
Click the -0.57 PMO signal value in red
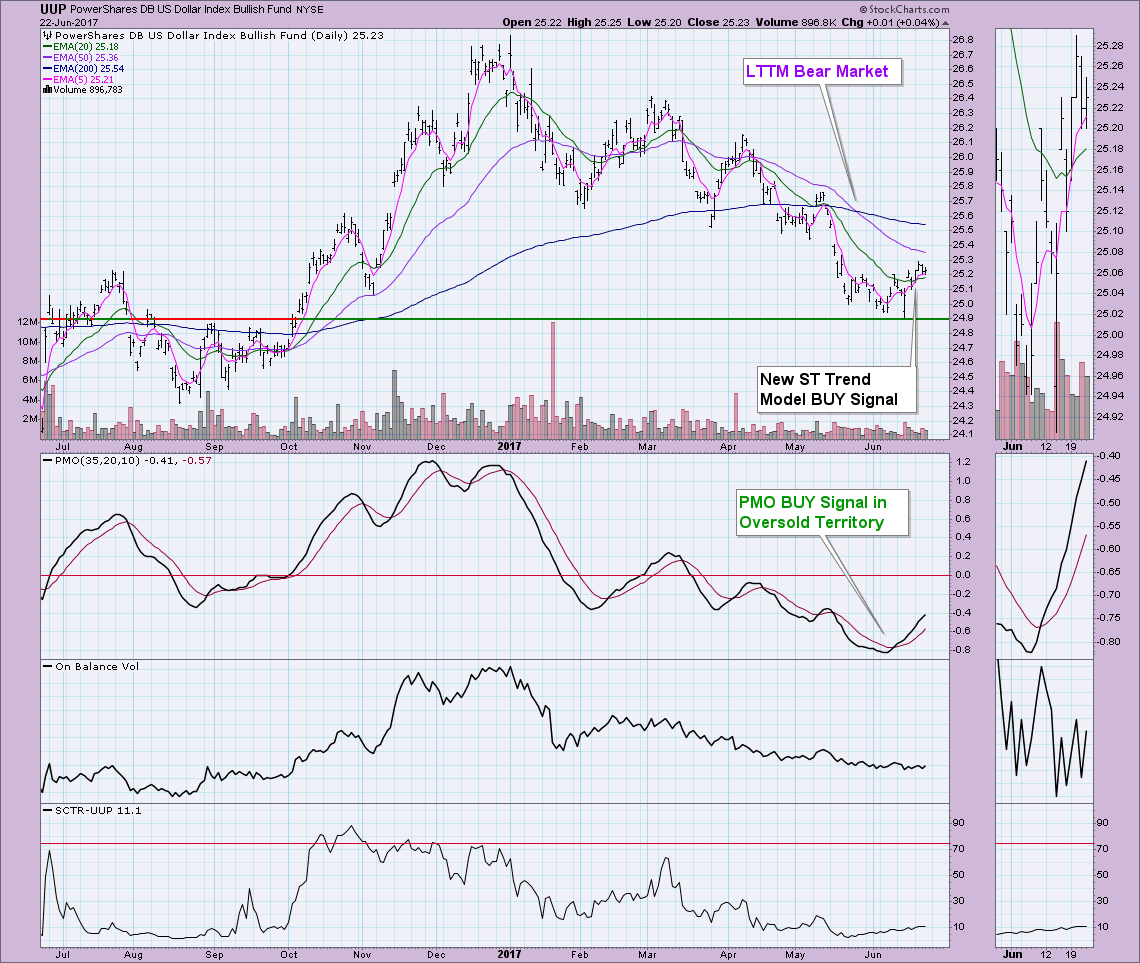tap(196, 461)
